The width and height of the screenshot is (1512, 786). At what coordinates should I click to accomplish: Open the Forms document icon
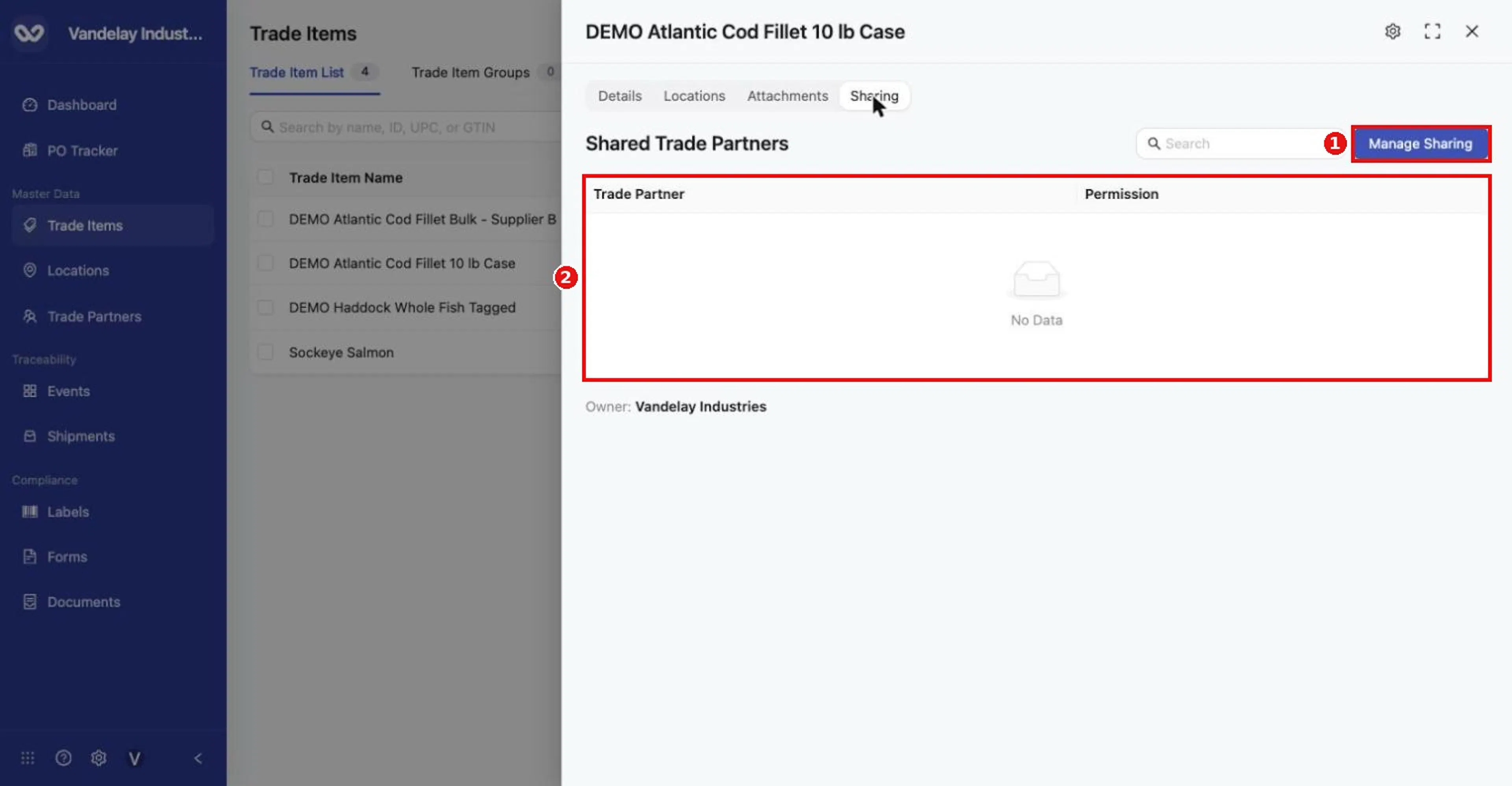click(x=30, y=556)
